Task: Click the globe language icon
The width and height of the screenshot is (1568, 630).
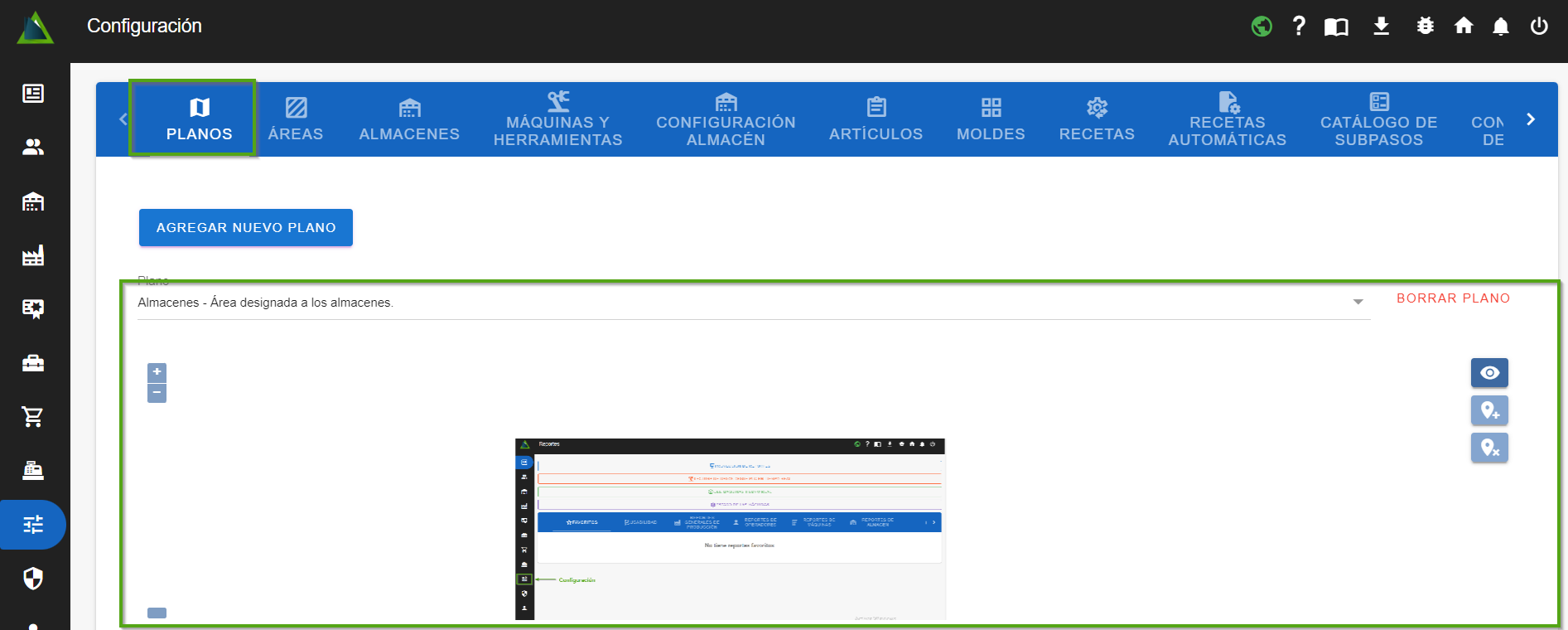Action: pyautogui.click(x=1262, y=27)
